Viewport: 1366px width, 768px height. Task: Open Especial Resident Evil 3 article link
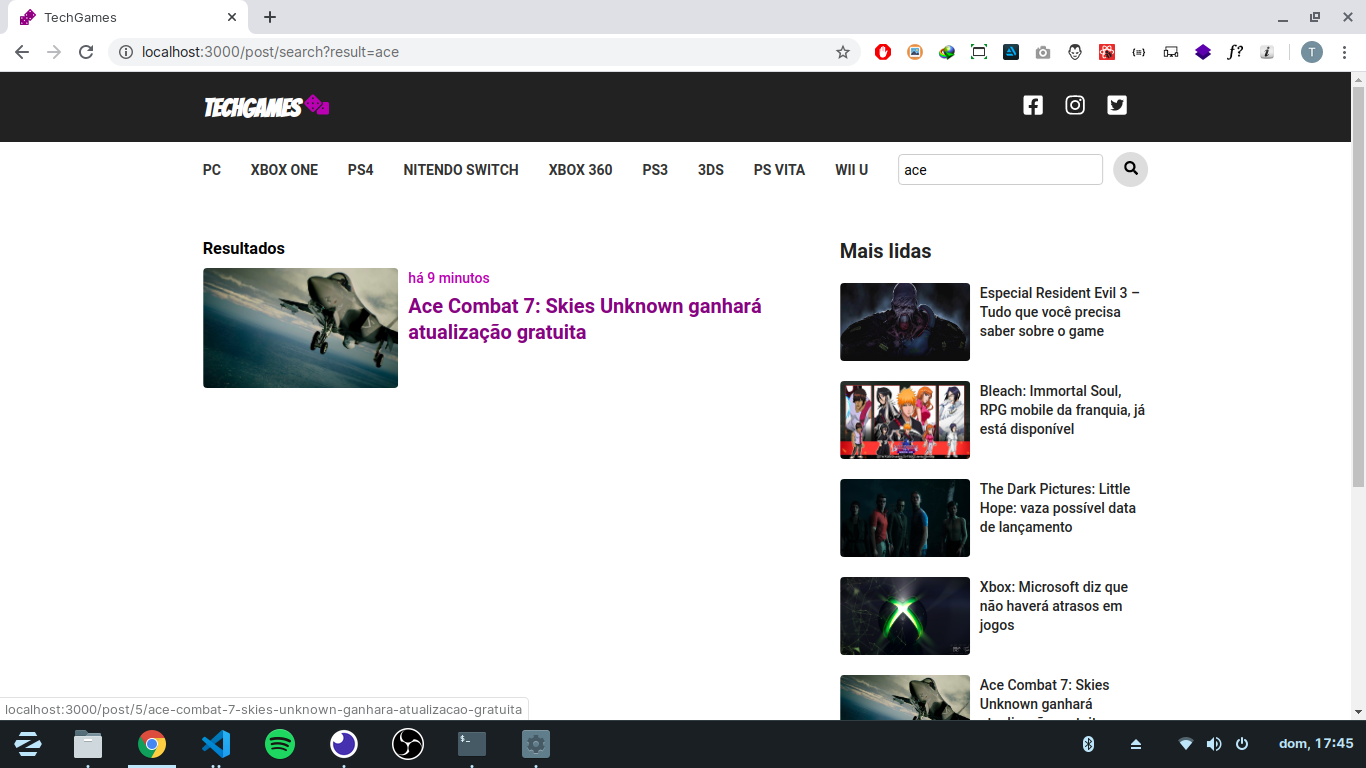tap(1060, 312)
